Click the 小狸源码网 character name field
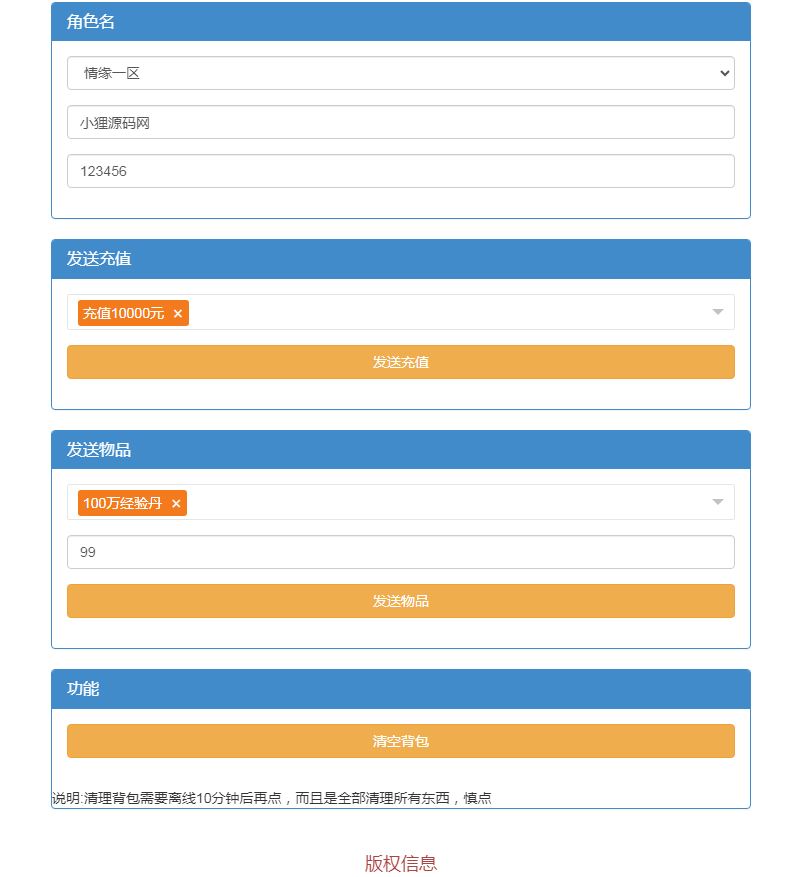Image resolution: width=795 pixels, height=877 pixels. [x=400, y=123]
